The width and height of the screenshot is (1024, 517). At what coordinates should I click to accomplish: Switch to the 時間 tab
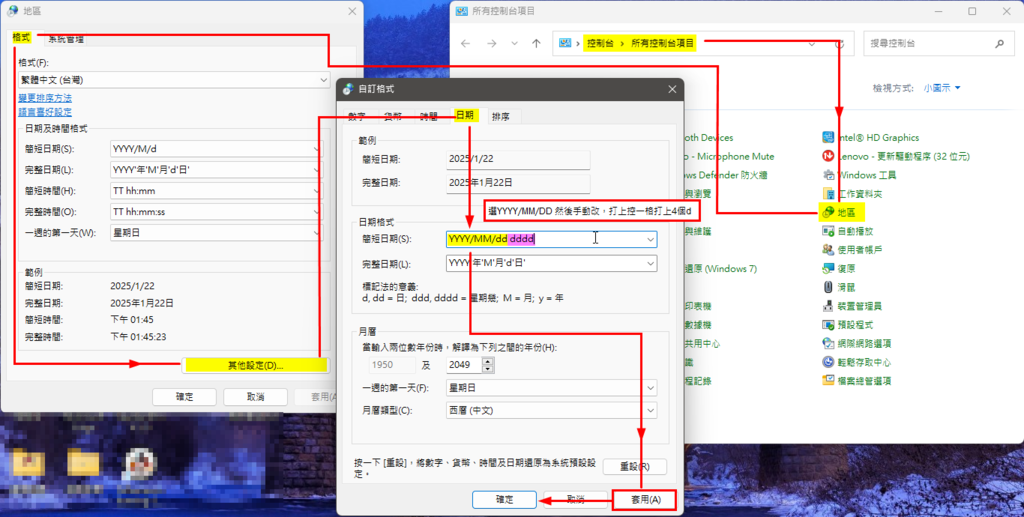428,116
